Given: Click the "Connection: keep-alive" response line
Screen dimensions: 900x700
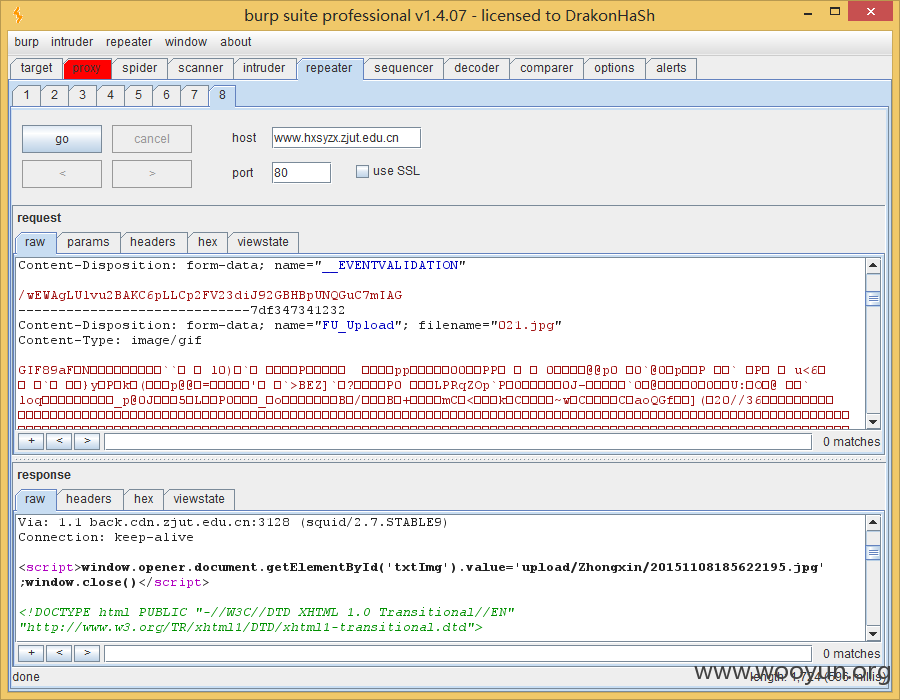Looking at the screenshot, I should pyautogui.click(x=106, y=537).
